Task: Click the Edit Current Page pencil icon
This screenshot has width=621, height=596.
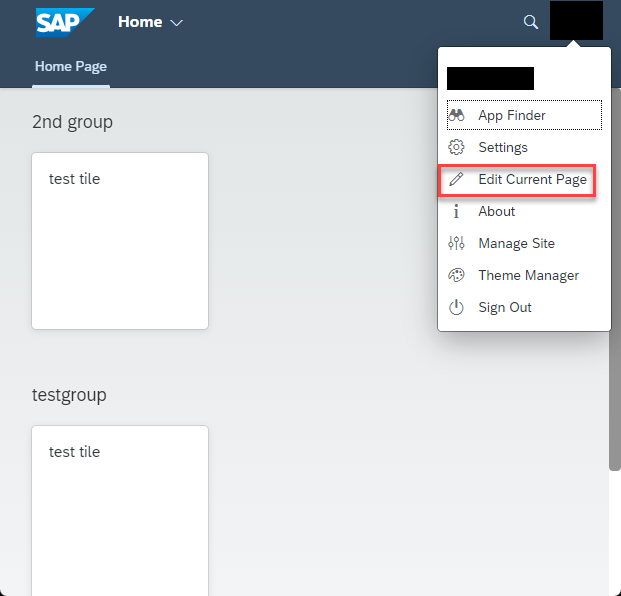Action: pos(456,179)
